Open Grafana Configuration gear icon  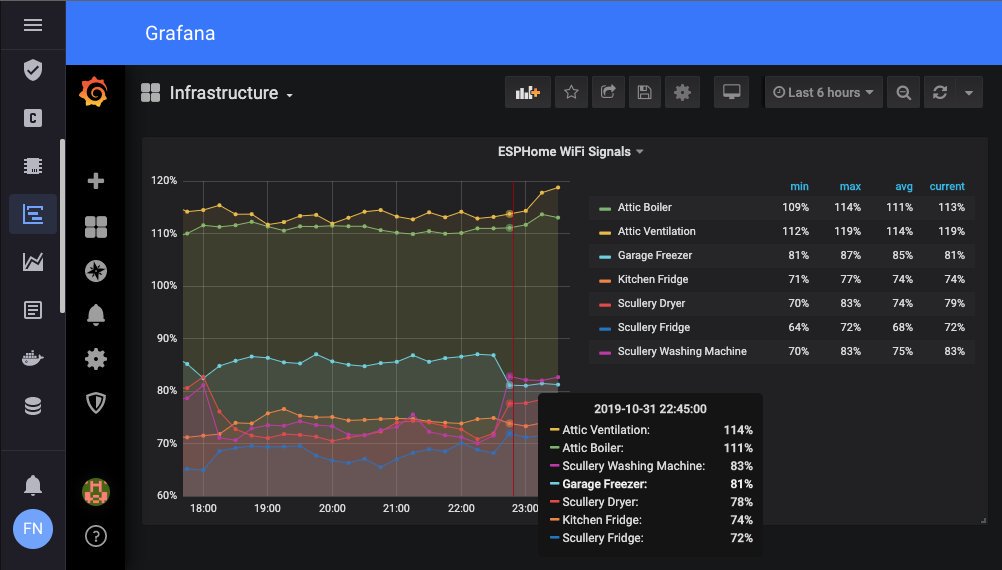[96, 359]
